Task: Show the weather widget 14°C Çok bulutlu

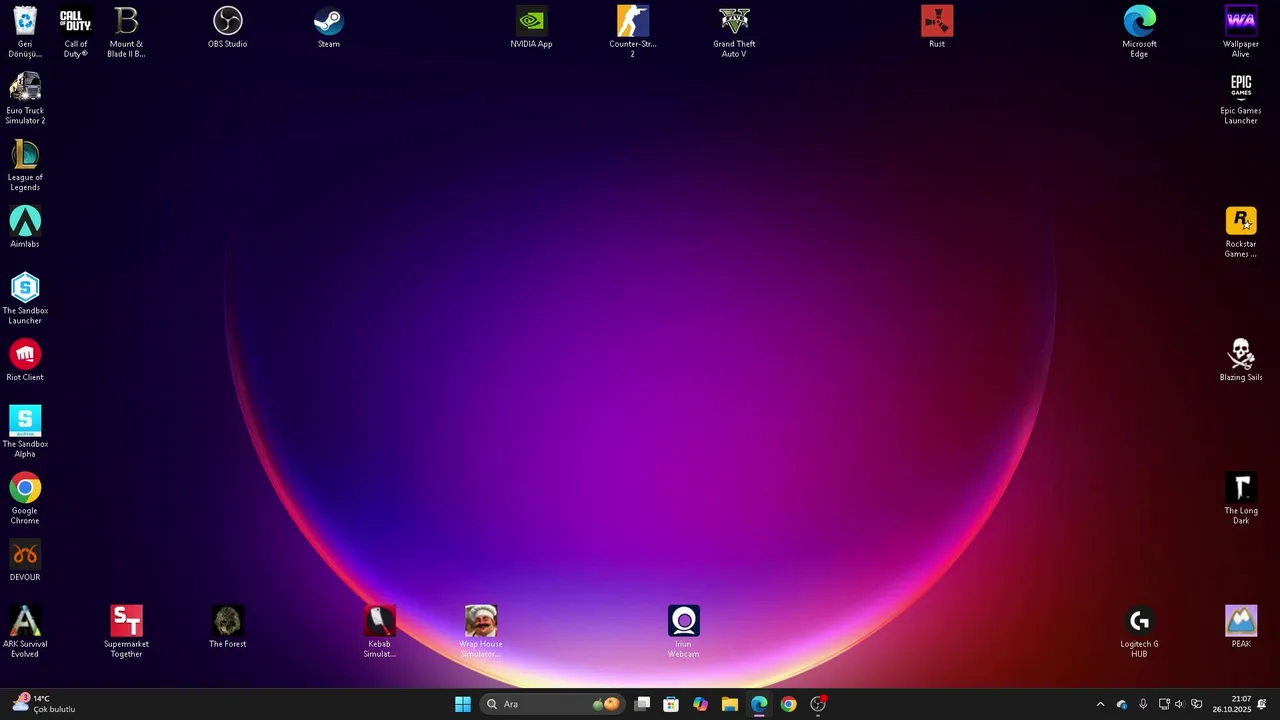Action: [x=43, y=704]
